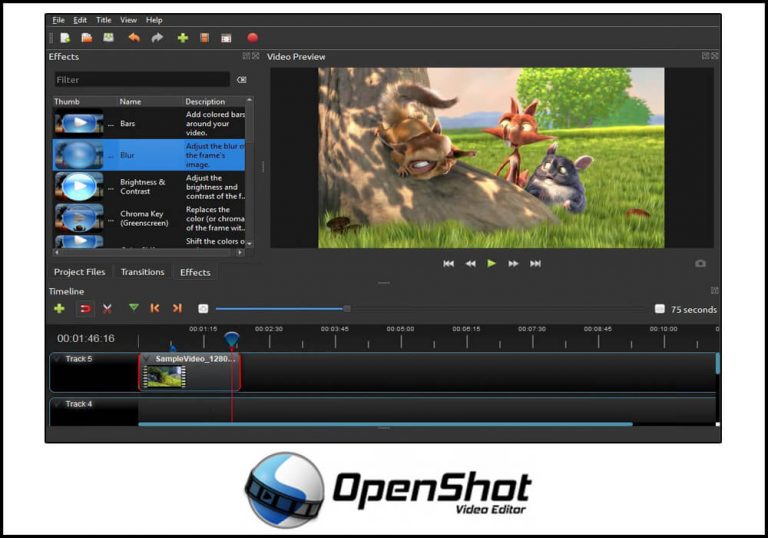
Task: Click effects horizontal scrollbar right arrow
Action: tap(240, 253)
